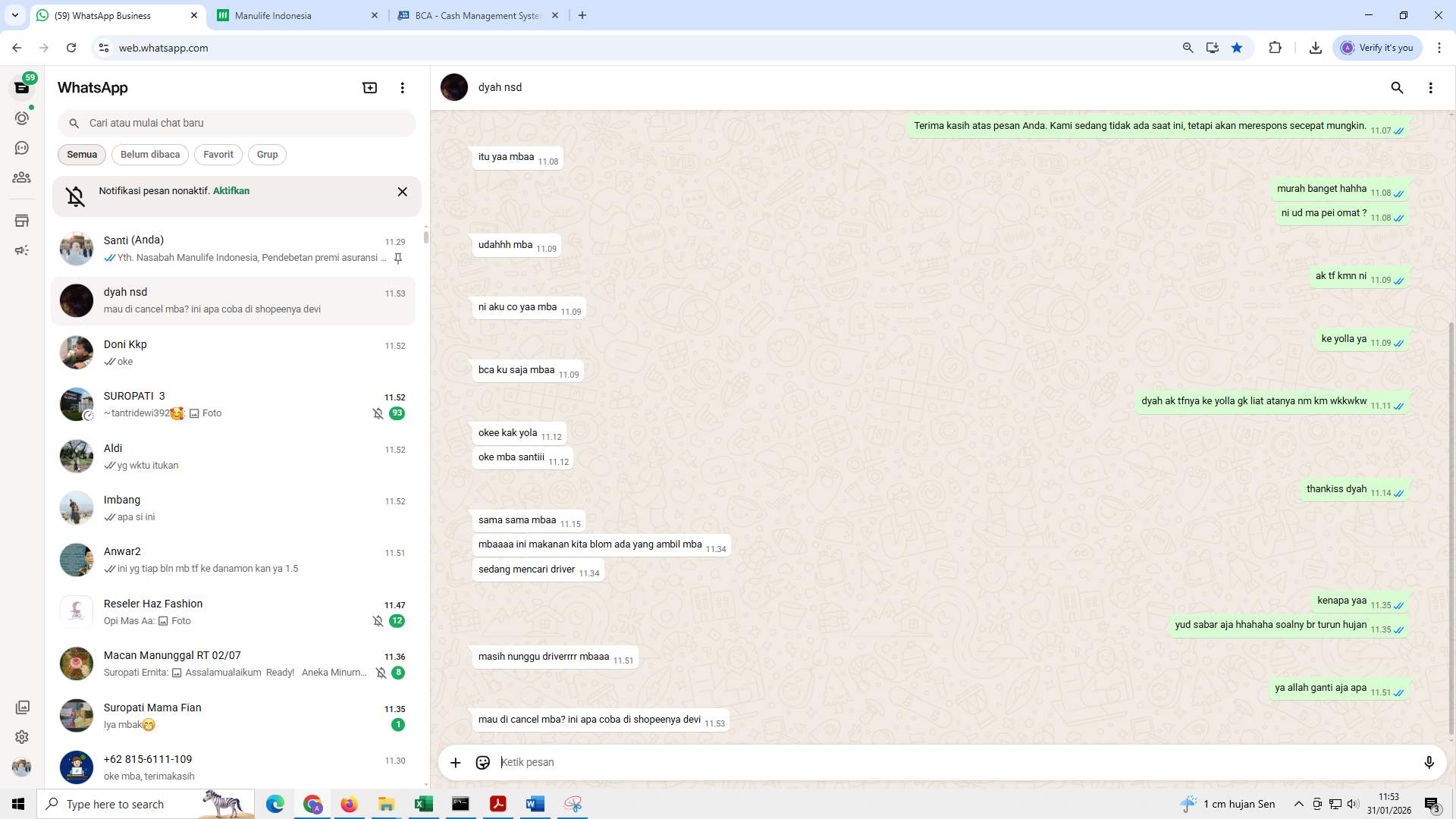The width and height of the screenshot is (1456, 819).
Task: Open the business Catalog storefront icon
Action: [x=22, y=220]
